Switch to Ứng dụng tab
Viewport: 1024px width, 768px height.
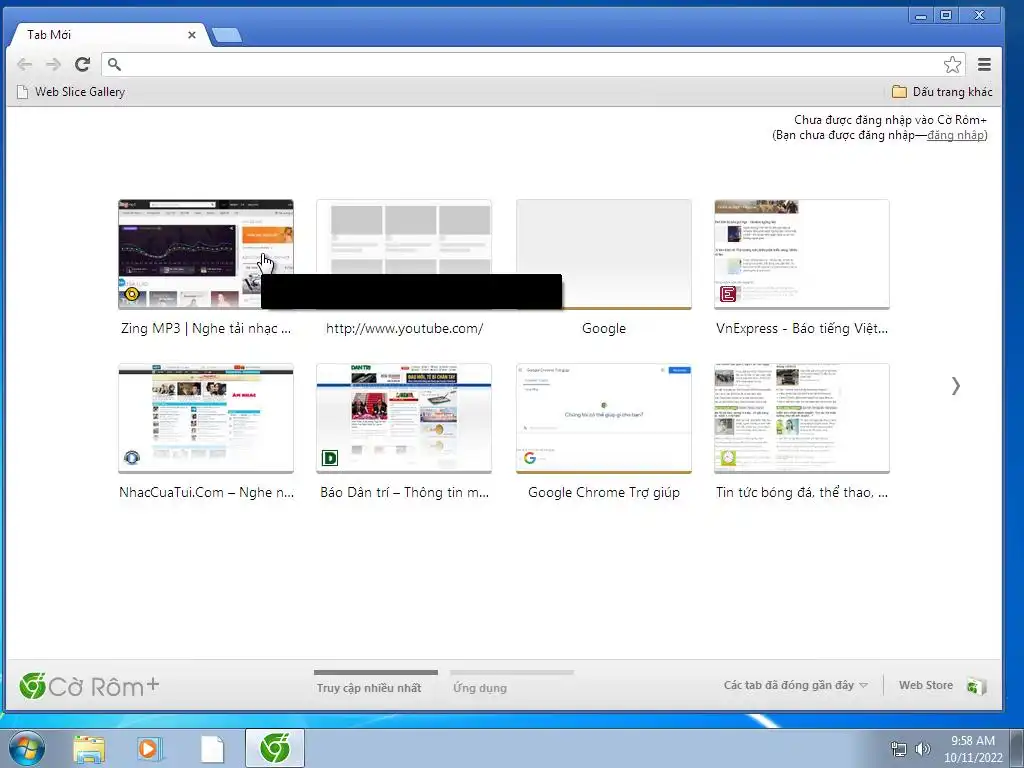pos(480,688)
